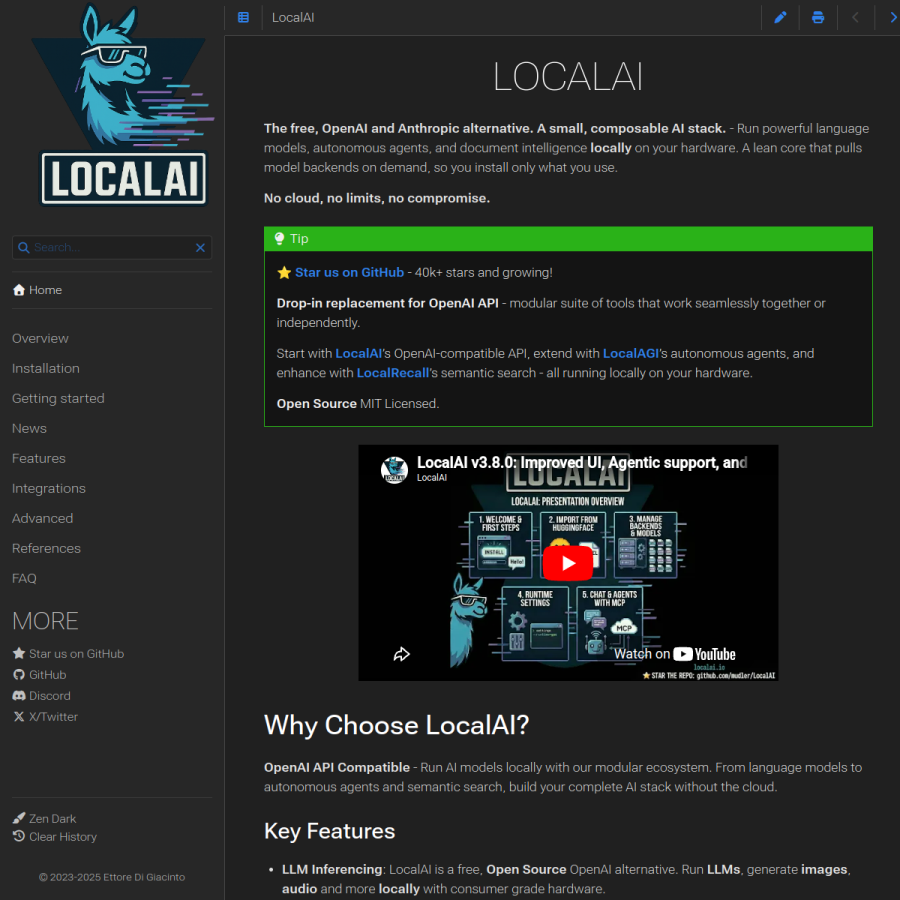
Task: Click the edit page pencil icon
Action: click(780, 17)
